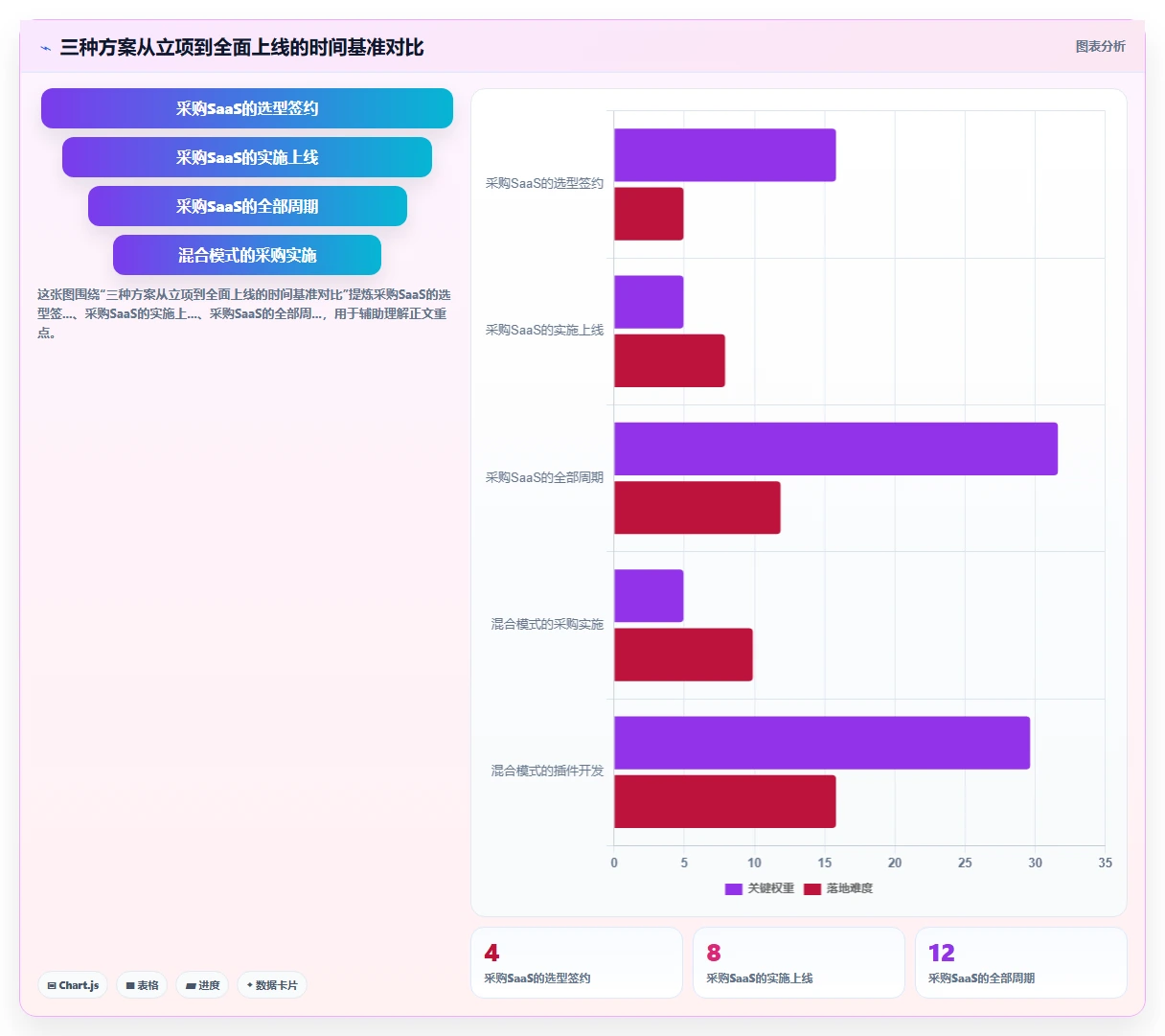Open the data card showing 12
This screenshot has width=1165, height=1036.
[x=1021, y=962]
